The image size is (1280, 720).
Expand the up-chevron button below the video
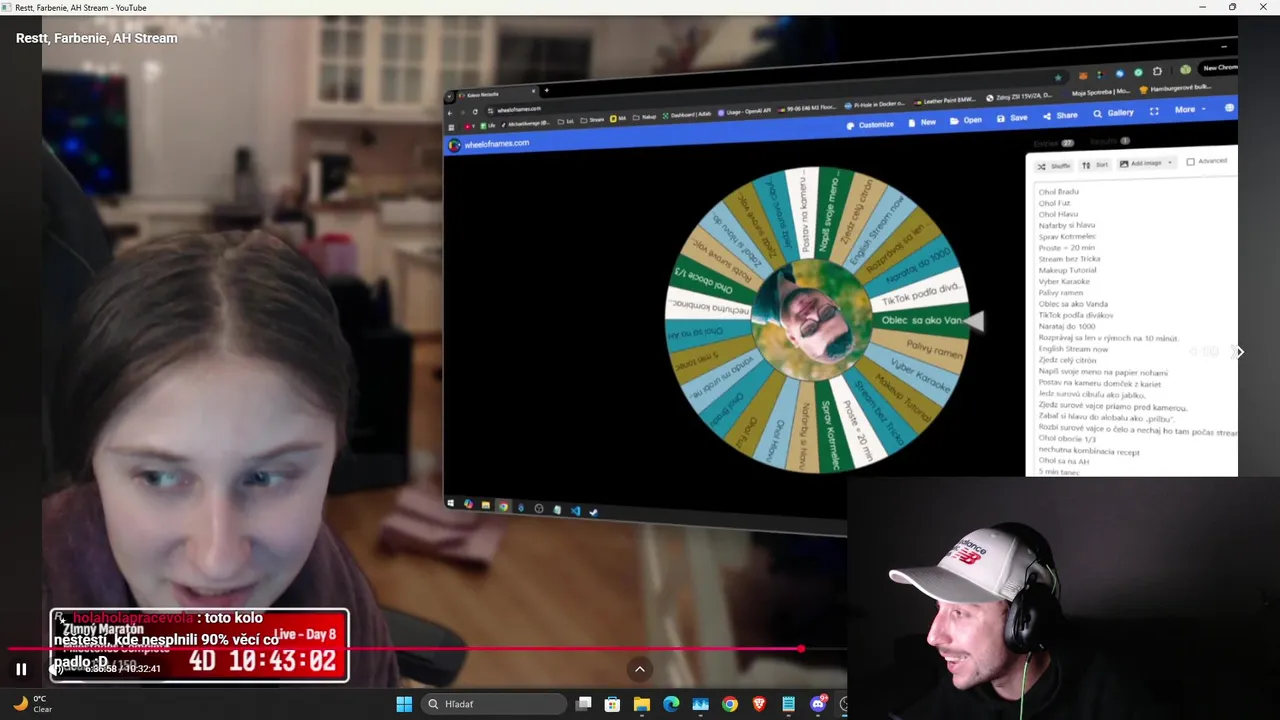640,669
